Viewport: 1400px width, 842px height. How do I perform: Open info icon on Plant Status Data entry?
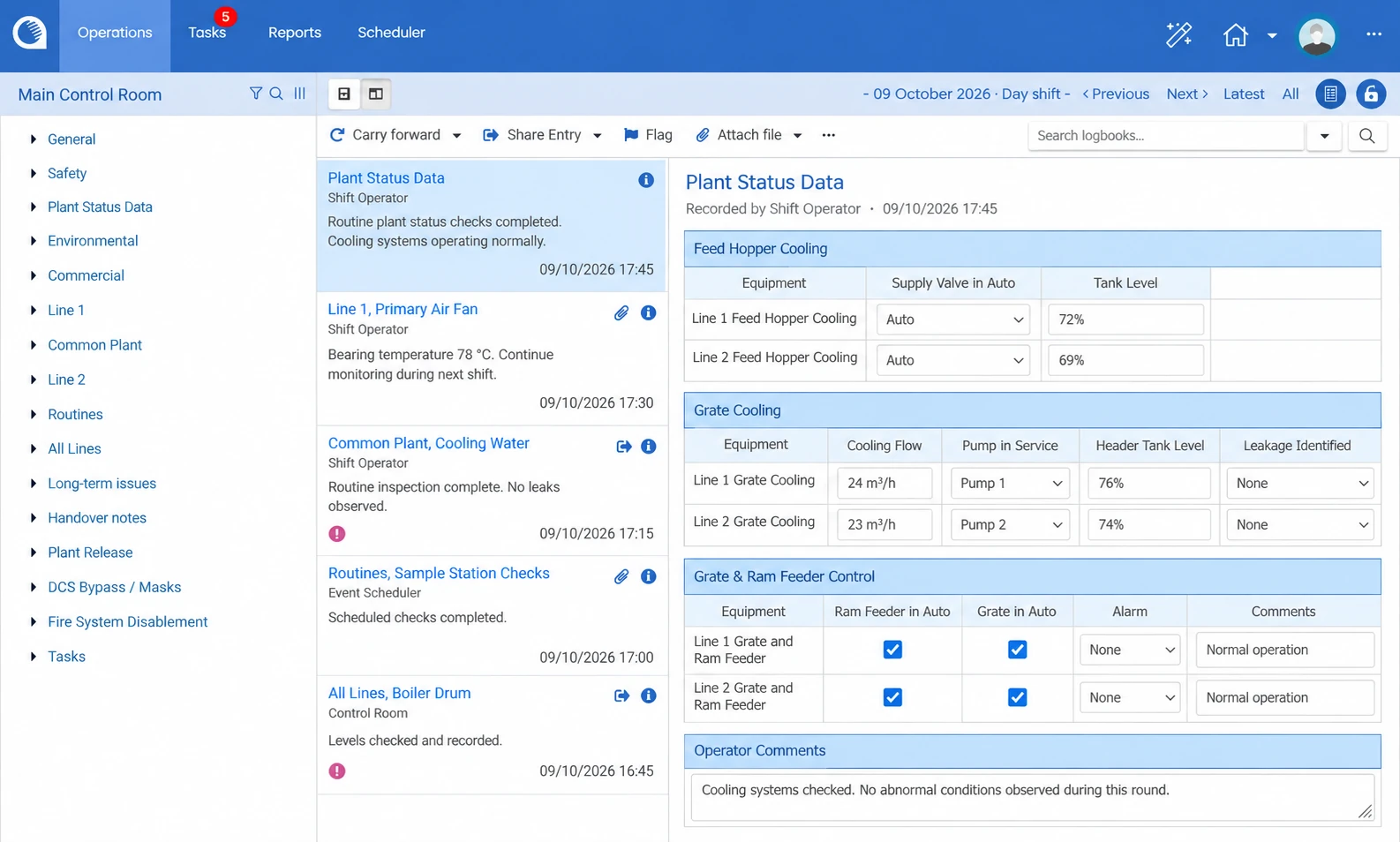646,180
